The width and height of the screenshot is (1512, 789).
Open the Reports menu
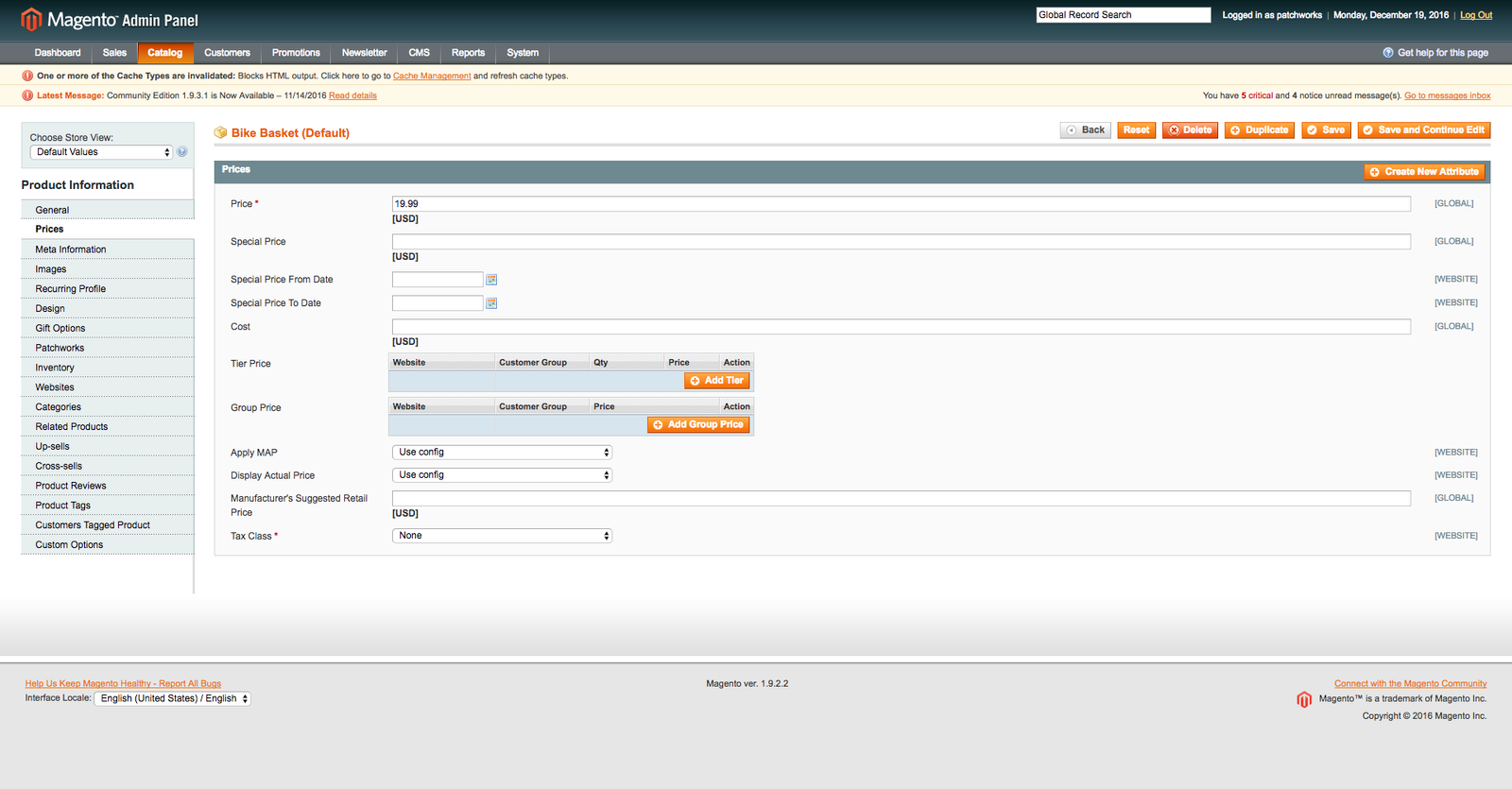pyautogui.click(x=468, y=53)
